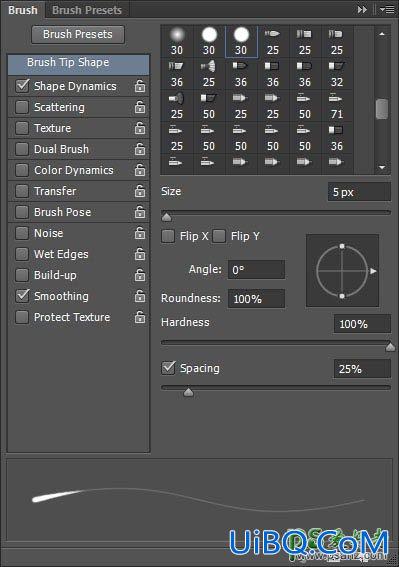Image resolution: width=399 pixels, height=567 pixels.
Task: Enable the Texture checkbox
Action: click(x=22, y=128)
